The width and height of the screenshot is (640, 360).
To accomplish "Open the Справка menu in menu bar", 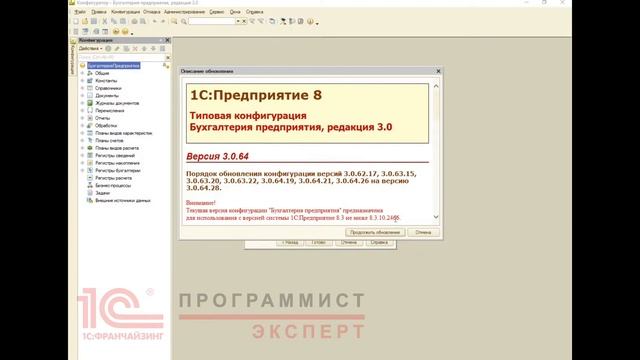I will click(255, 12).
